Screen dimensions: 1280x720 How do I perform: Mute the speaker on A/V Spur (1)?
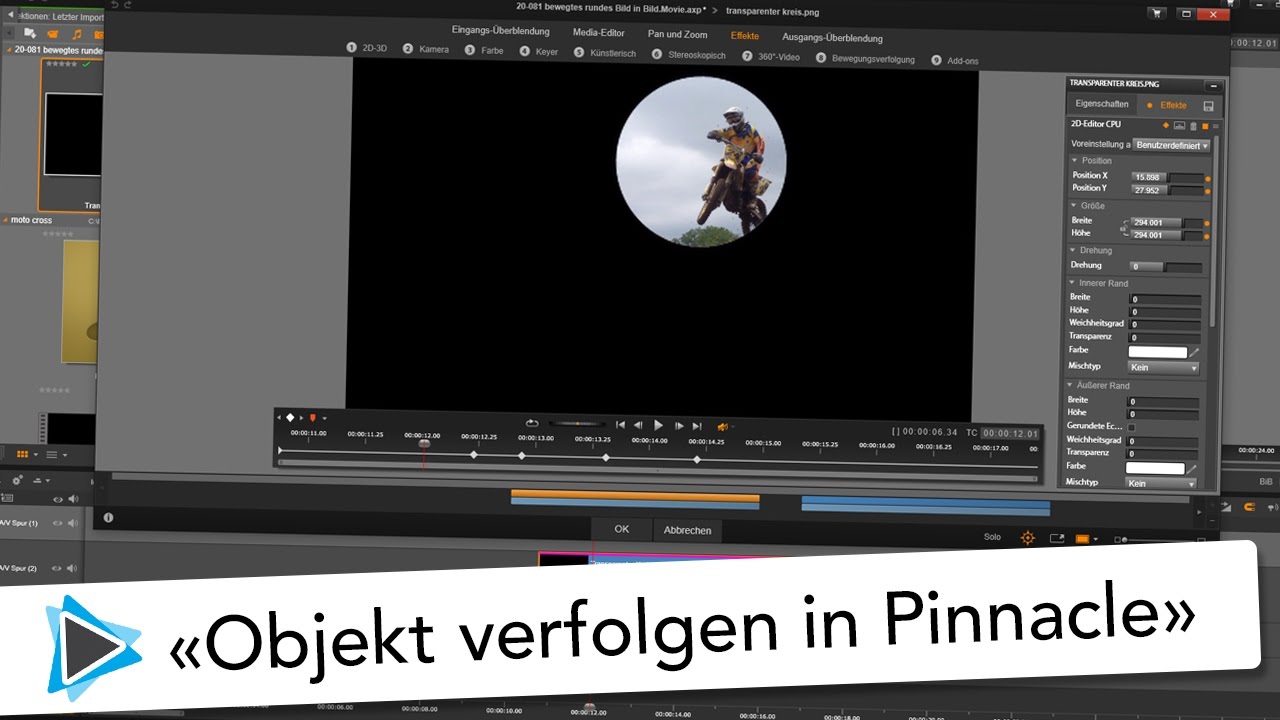point(73,523)
